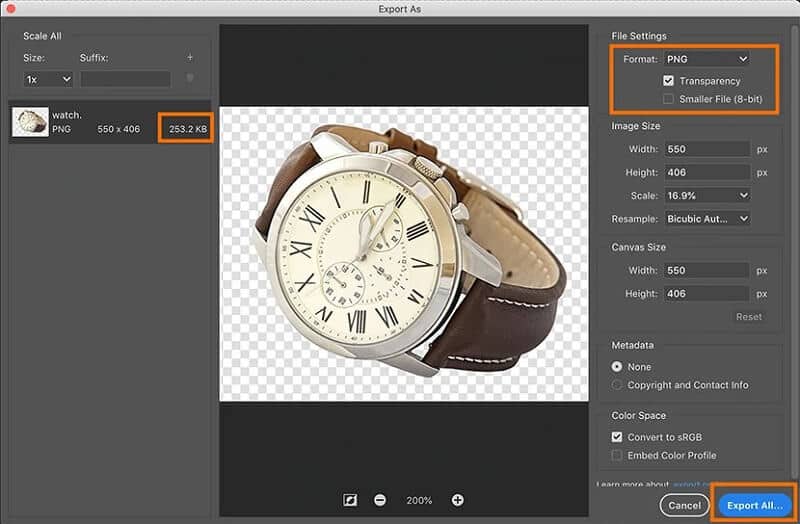Image resolution: width=800 pixels, height=524 pixels.
Task: Open the Size 1x dropdown
Action: [49, 78]
